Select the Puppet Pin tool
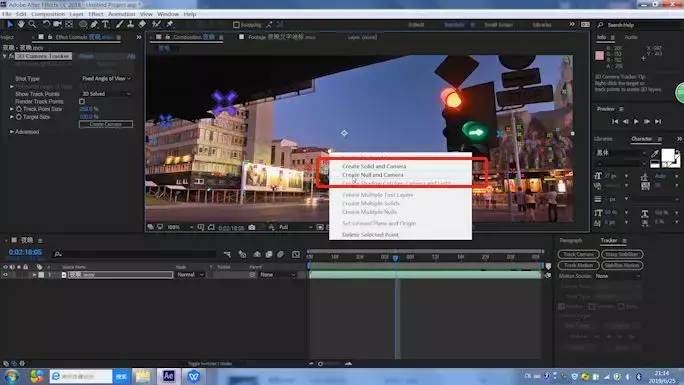This screenshot has height=385, width=684. [x=170, y=24]
